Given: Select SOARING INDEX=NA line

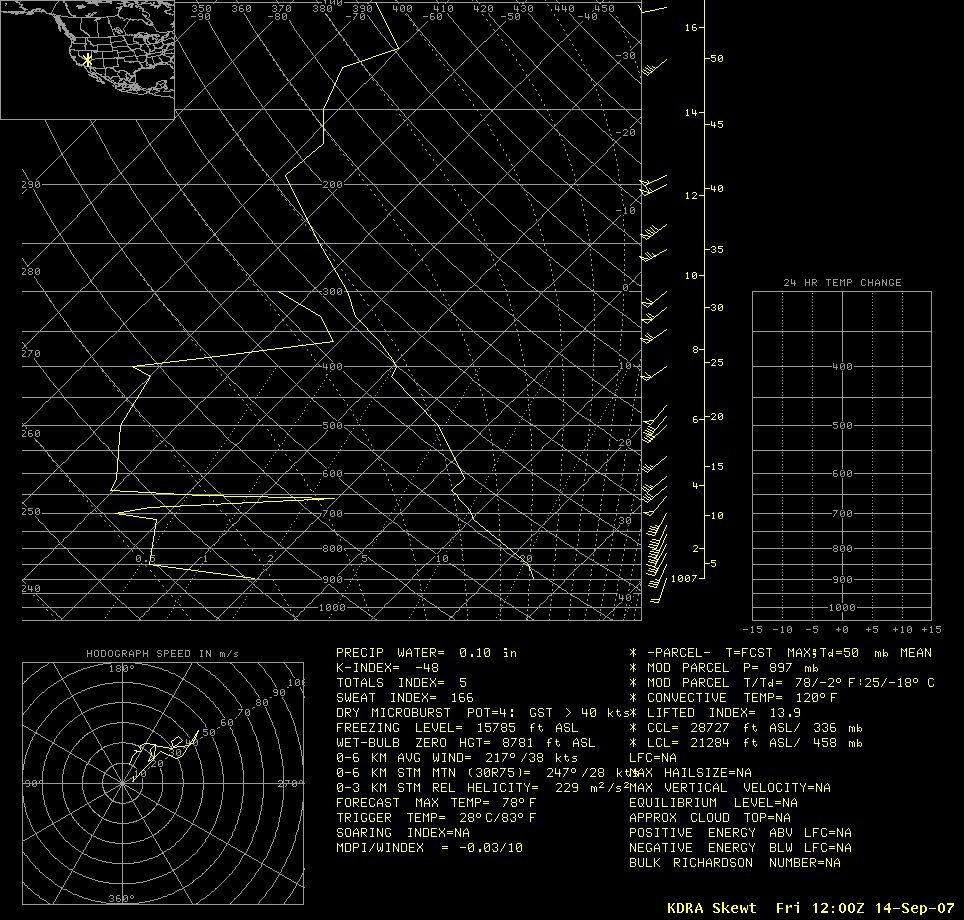Looking at the screenshot, I should click(403, 833).
